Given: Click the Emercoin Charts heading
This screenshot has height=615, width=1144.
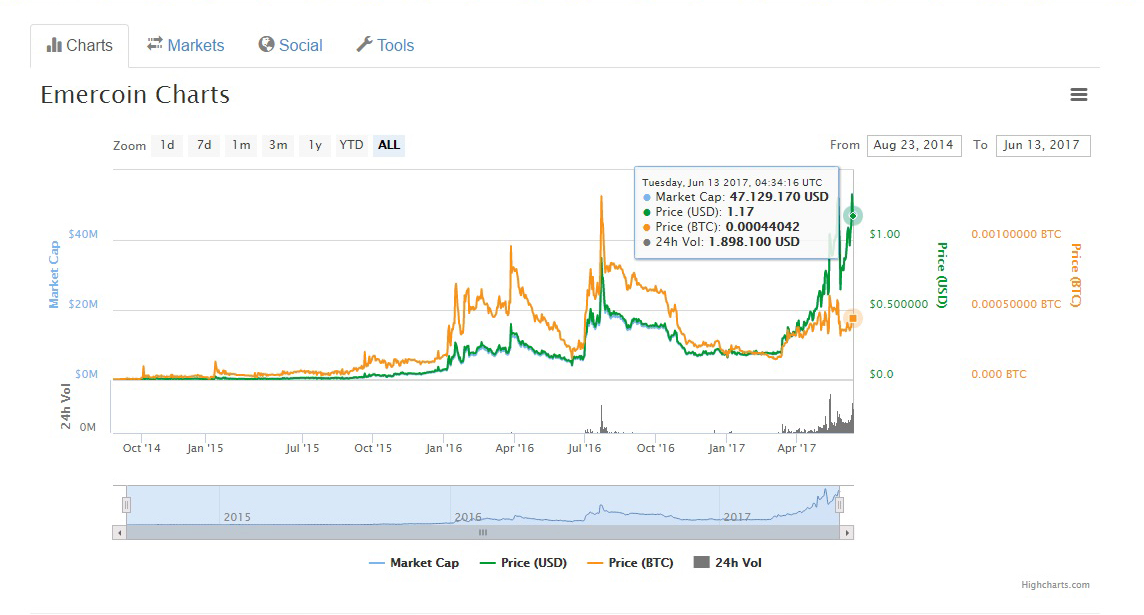Looking at the screenshot, I should point(135,95).
